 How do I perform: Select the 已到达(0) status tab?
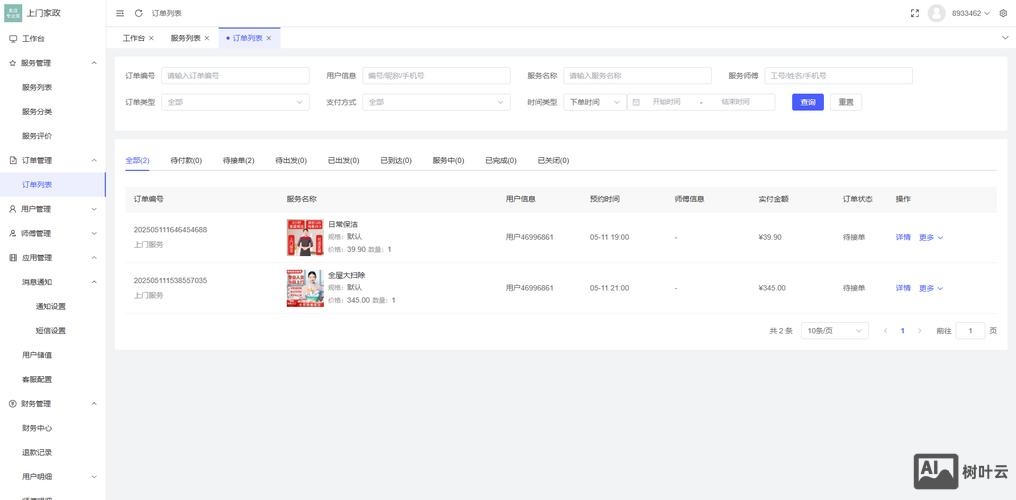(396, 160)
